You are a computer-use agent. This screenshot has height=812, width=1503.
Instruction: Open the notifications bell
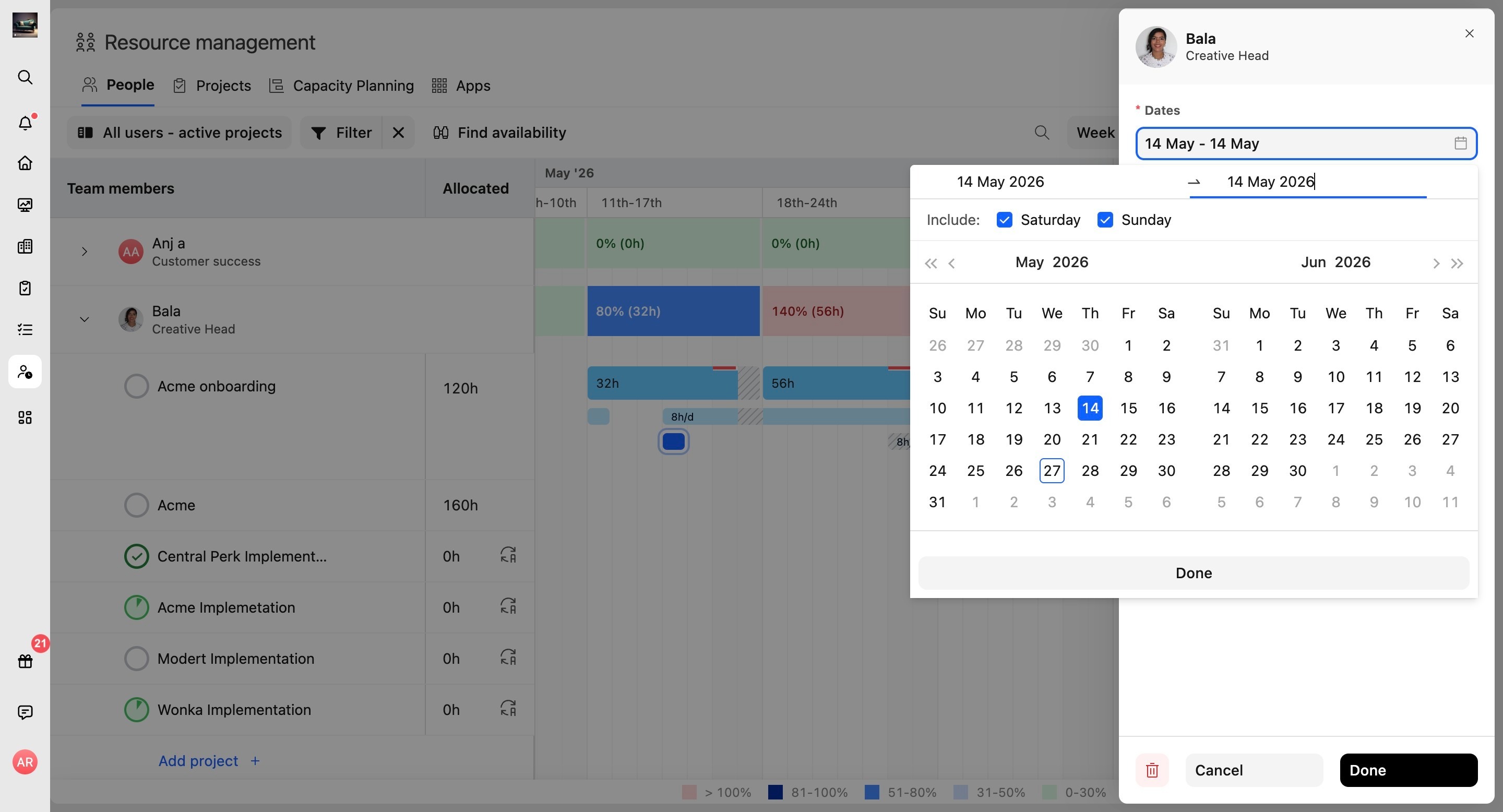click(25, 123)
